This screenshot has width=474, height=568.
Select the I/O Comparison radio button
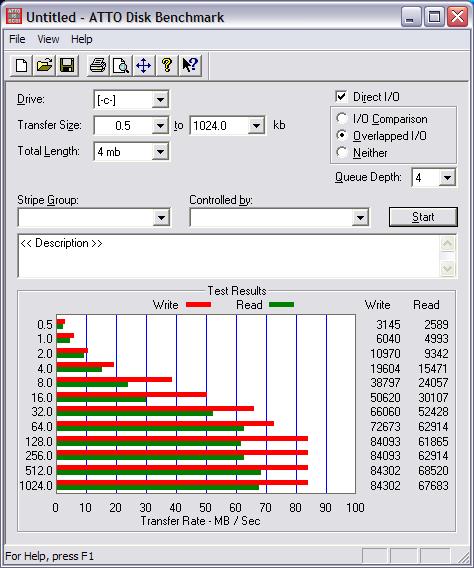(341, 118)
